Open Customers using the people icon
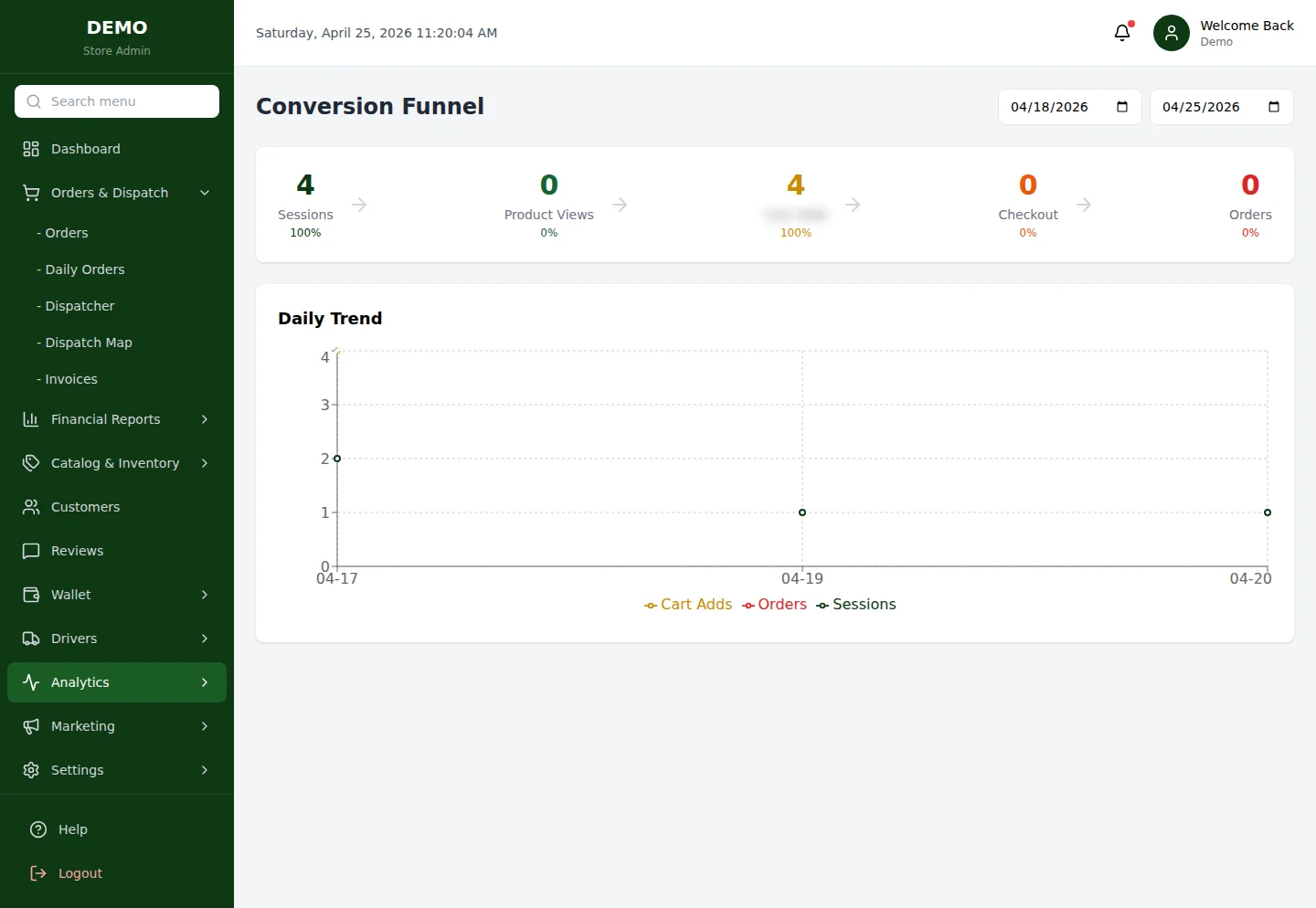This screenshot has height=908, width=1316. click(30, 506)
